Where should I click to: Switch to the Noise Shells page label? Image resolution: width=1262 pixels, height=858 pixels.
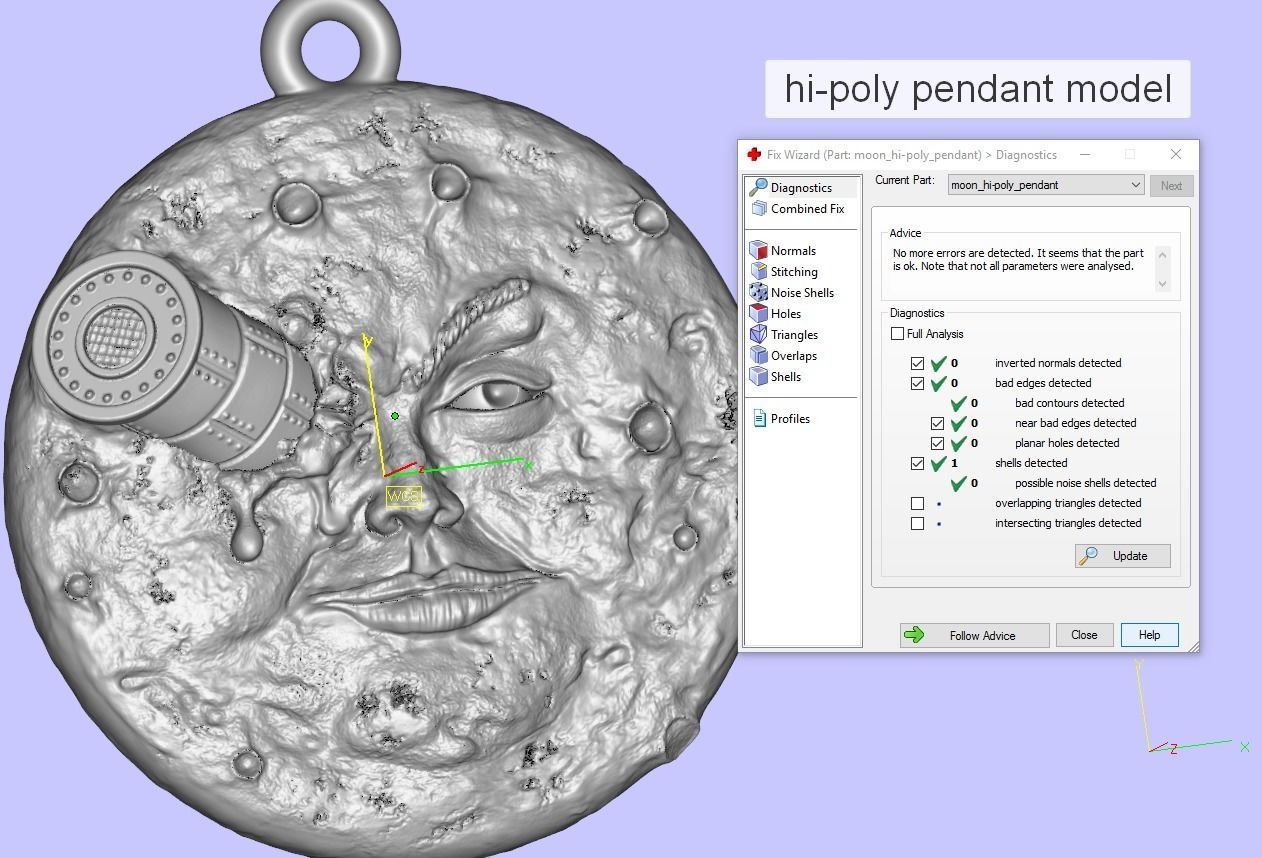[802, 292]
